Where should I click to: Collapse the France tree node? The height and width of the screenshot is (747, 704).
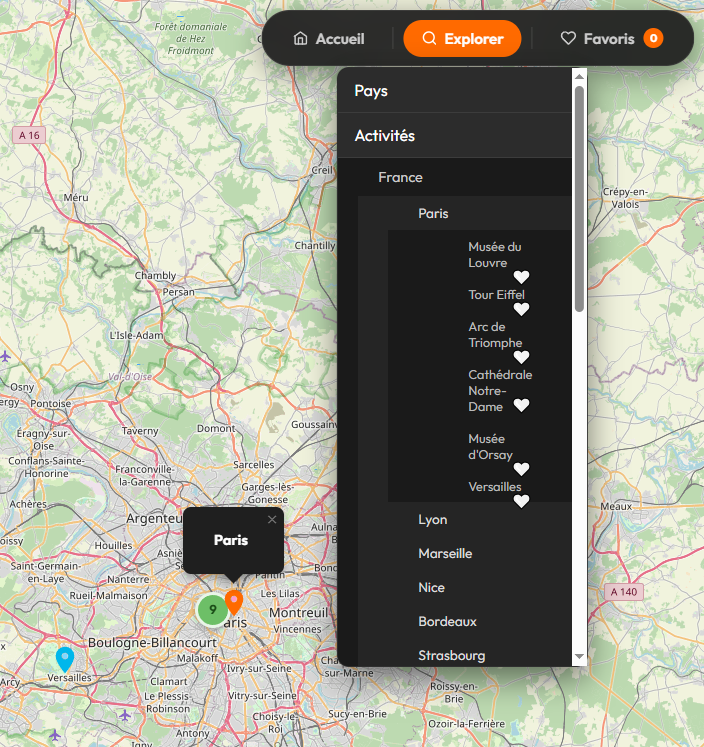400,178
